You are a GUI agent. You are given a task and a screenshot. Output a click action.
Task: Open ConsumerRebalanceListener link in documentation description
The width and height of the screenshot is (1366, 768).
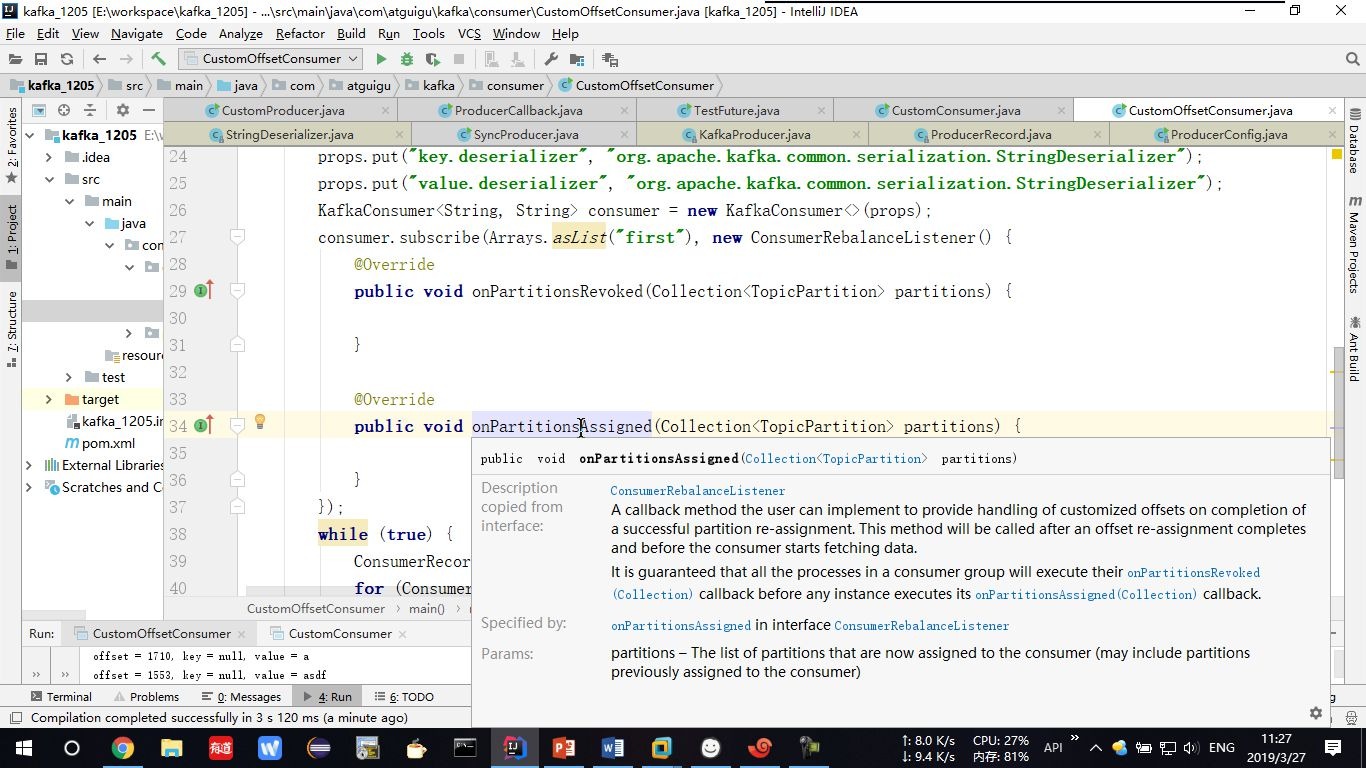(x=698, y=491)
